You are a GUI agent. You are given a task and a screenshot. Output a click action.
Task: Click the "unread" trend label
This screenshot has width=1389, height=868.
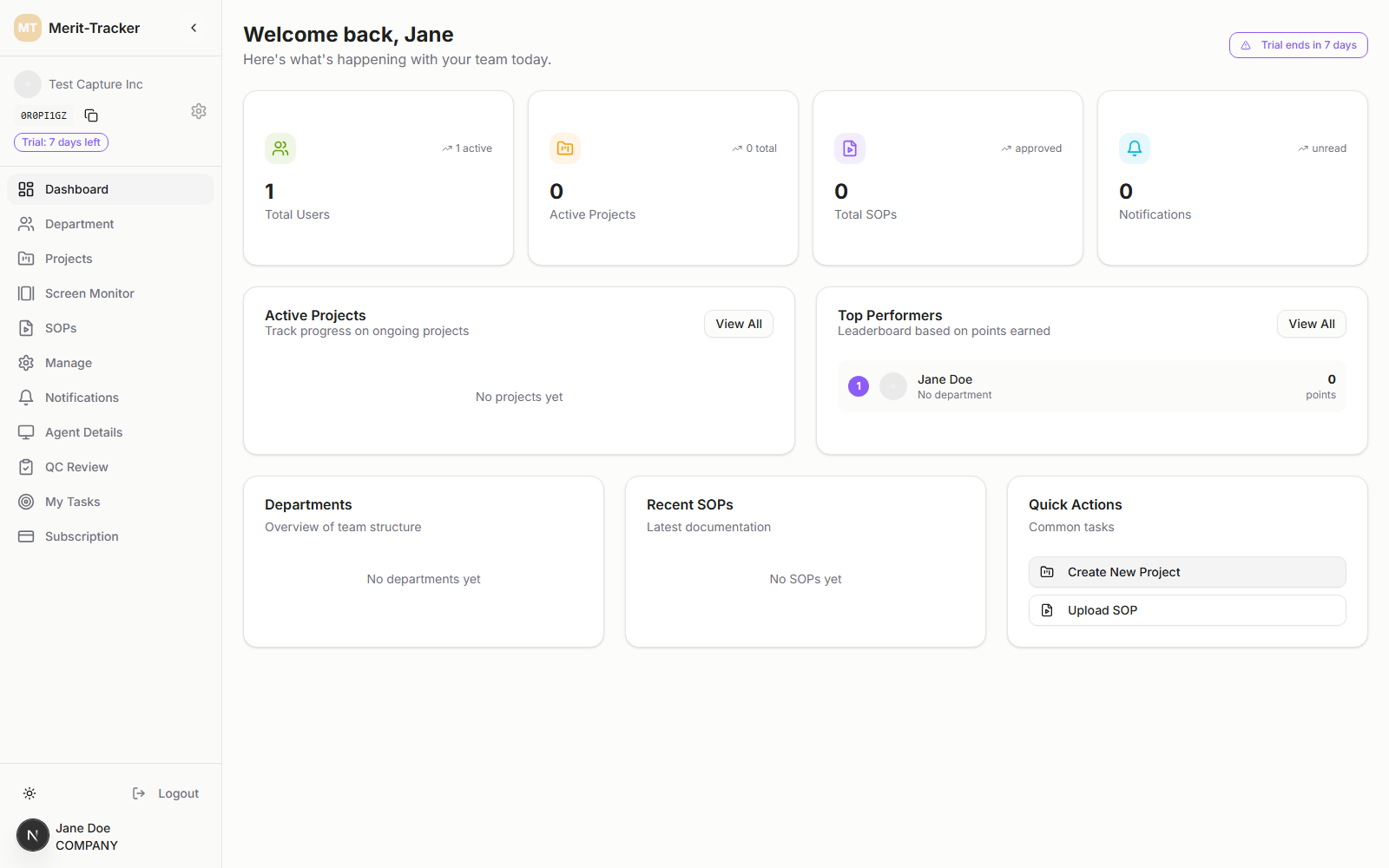pos(1322,148)
